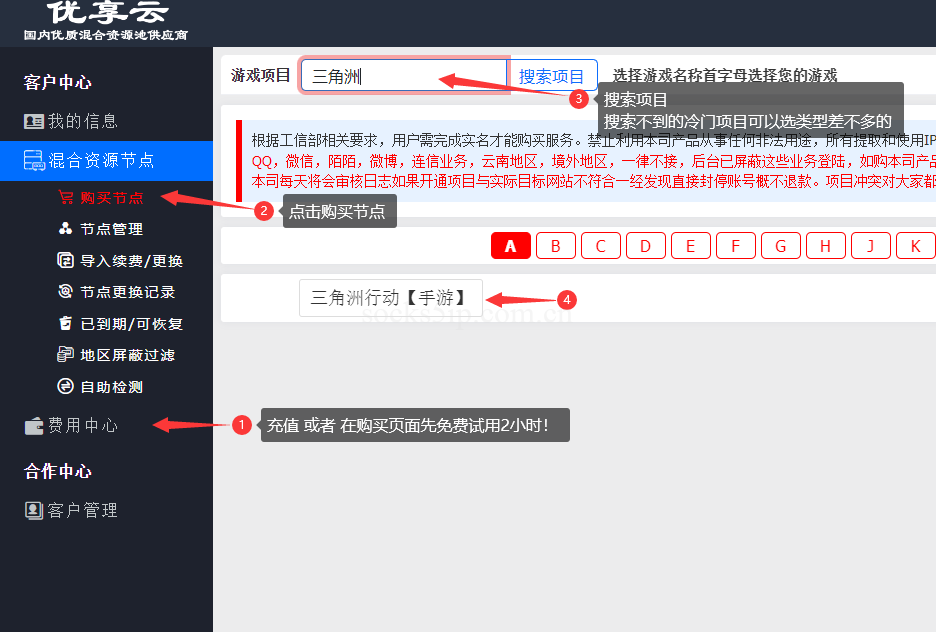Select the letter G filter tab
The height and width of the screenshot is (632, 936).
(780, 245)
